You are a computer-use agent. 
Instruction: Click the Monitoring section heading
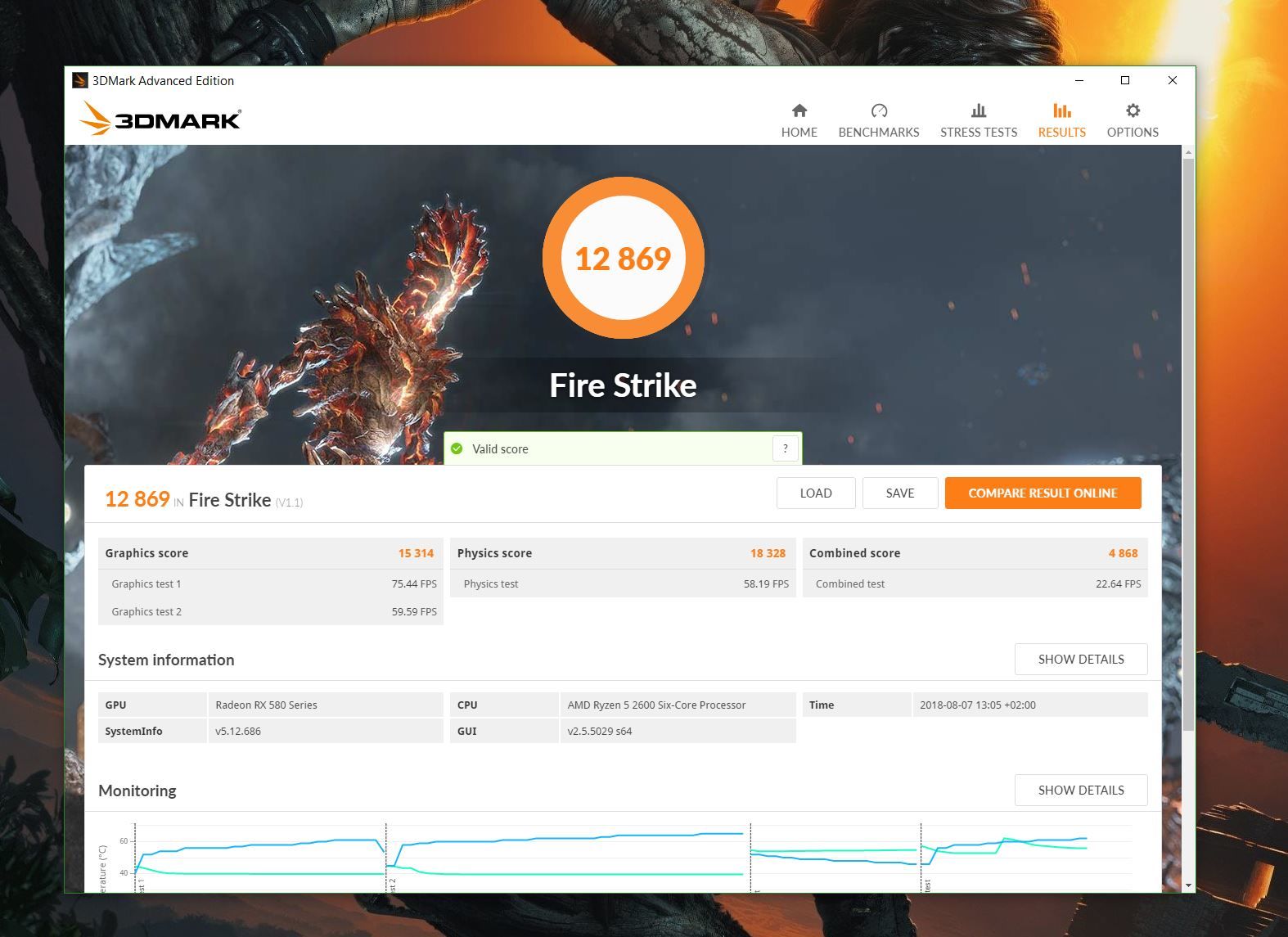(x=137, y=791)
